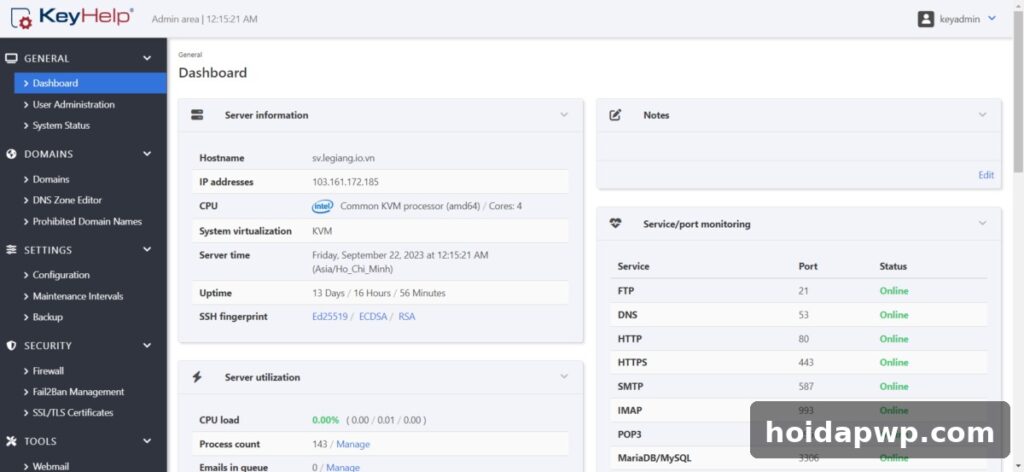Open Maintenance Intervals

78,296
